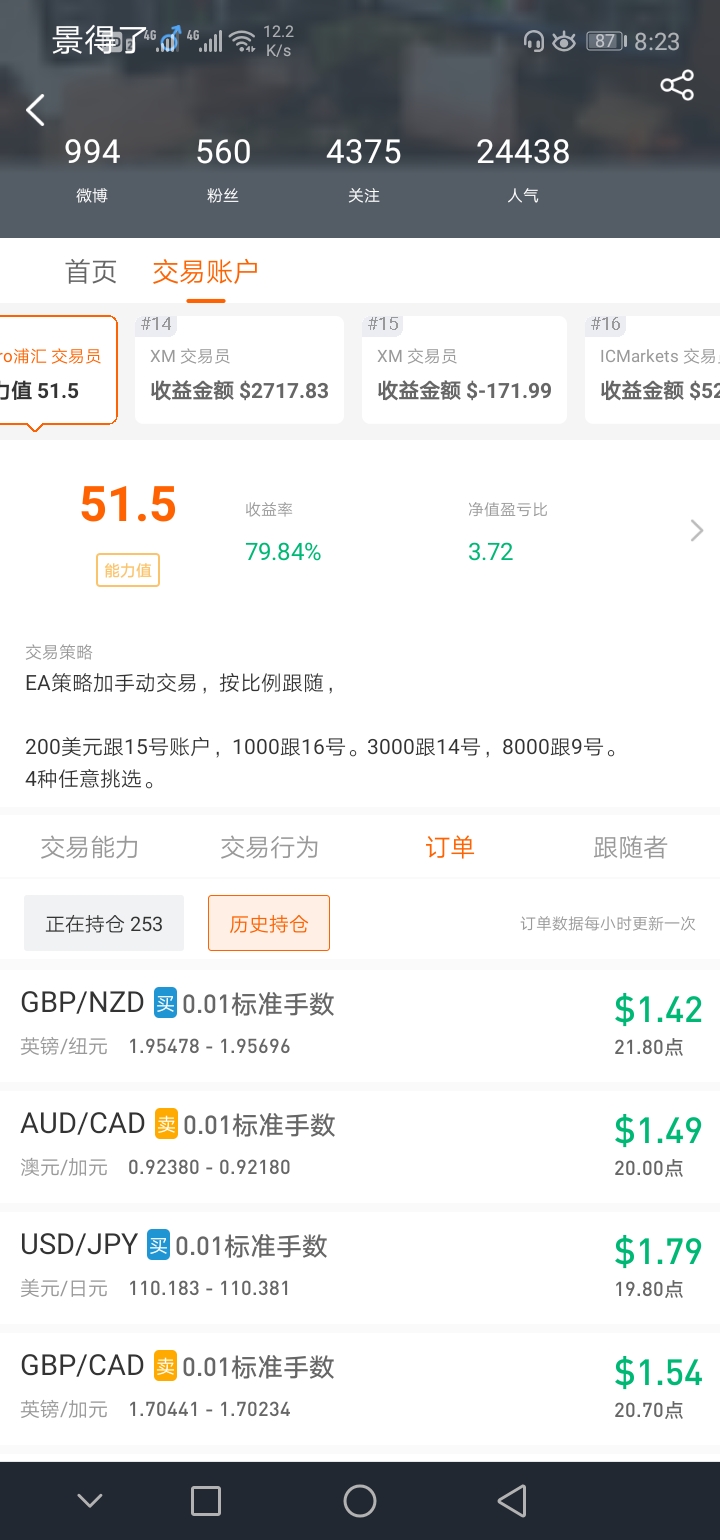The width and height of the screenshot is (720, 1540).
Task: Tap price range 1.70441 - 1.70234
Action: [x=209, y=1409]
